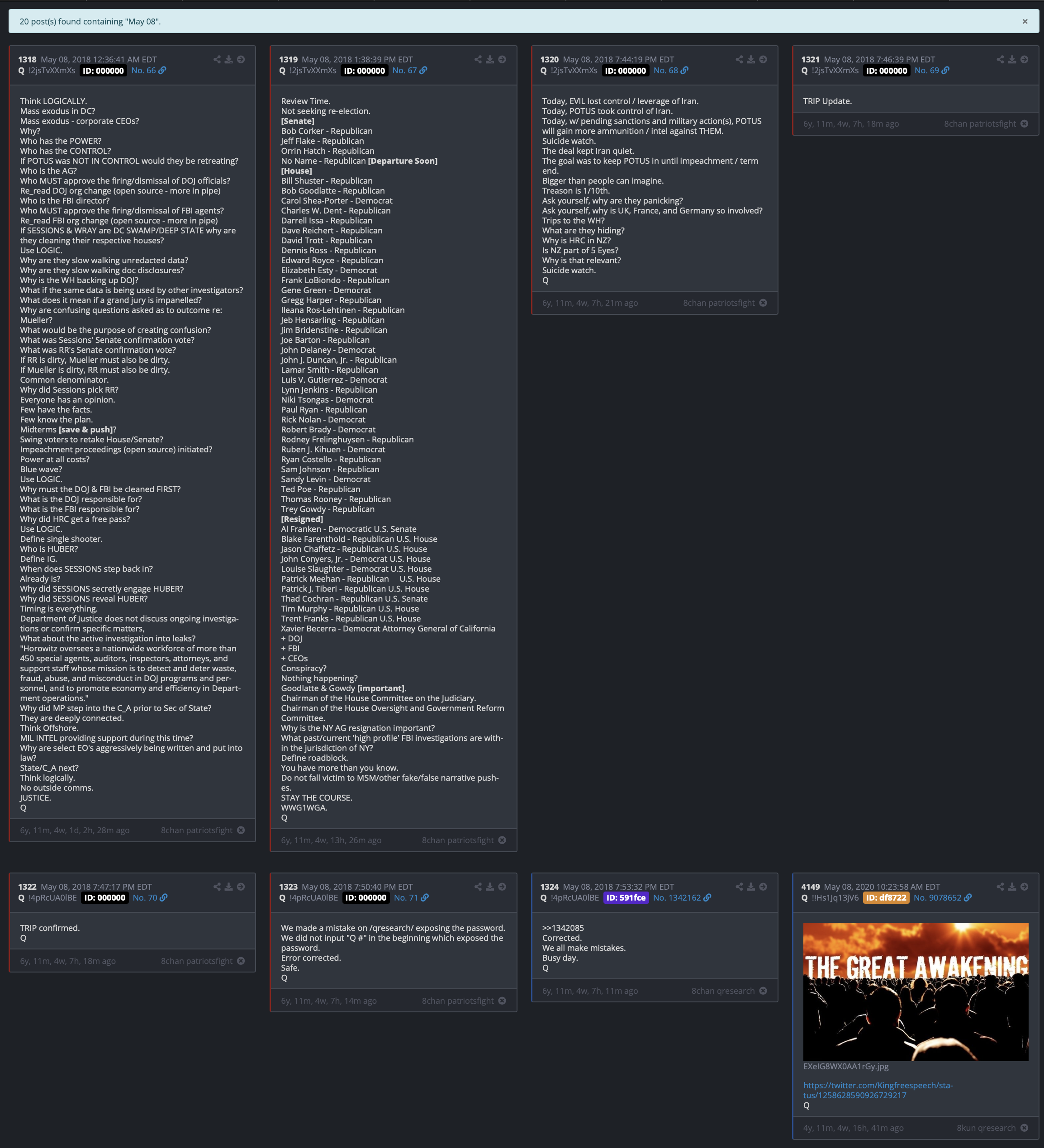
Task: Click the "TRIP Update." post text
Action: [827, 101]
